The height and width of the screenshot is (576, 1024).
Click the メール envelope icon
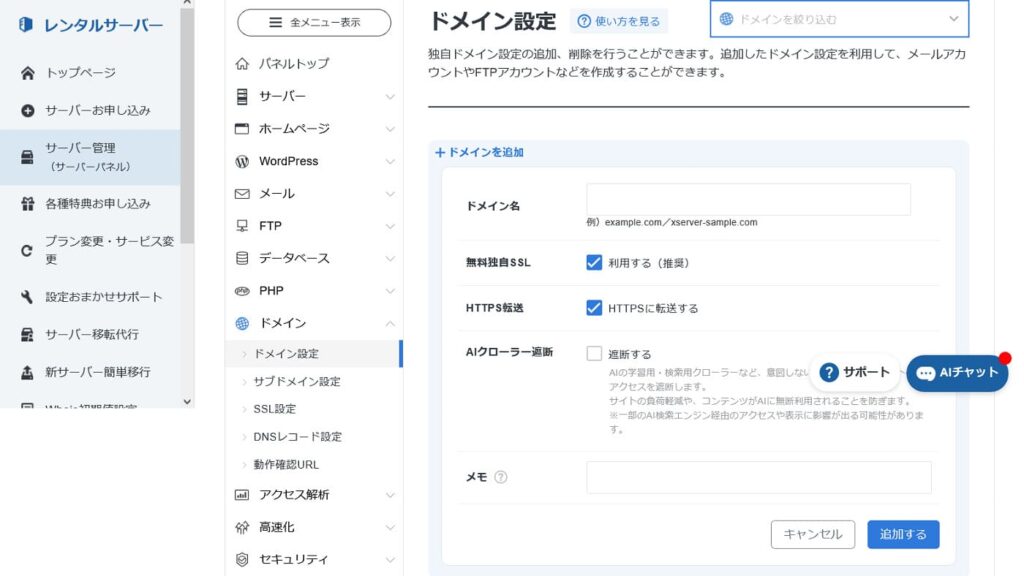(242, 194)
